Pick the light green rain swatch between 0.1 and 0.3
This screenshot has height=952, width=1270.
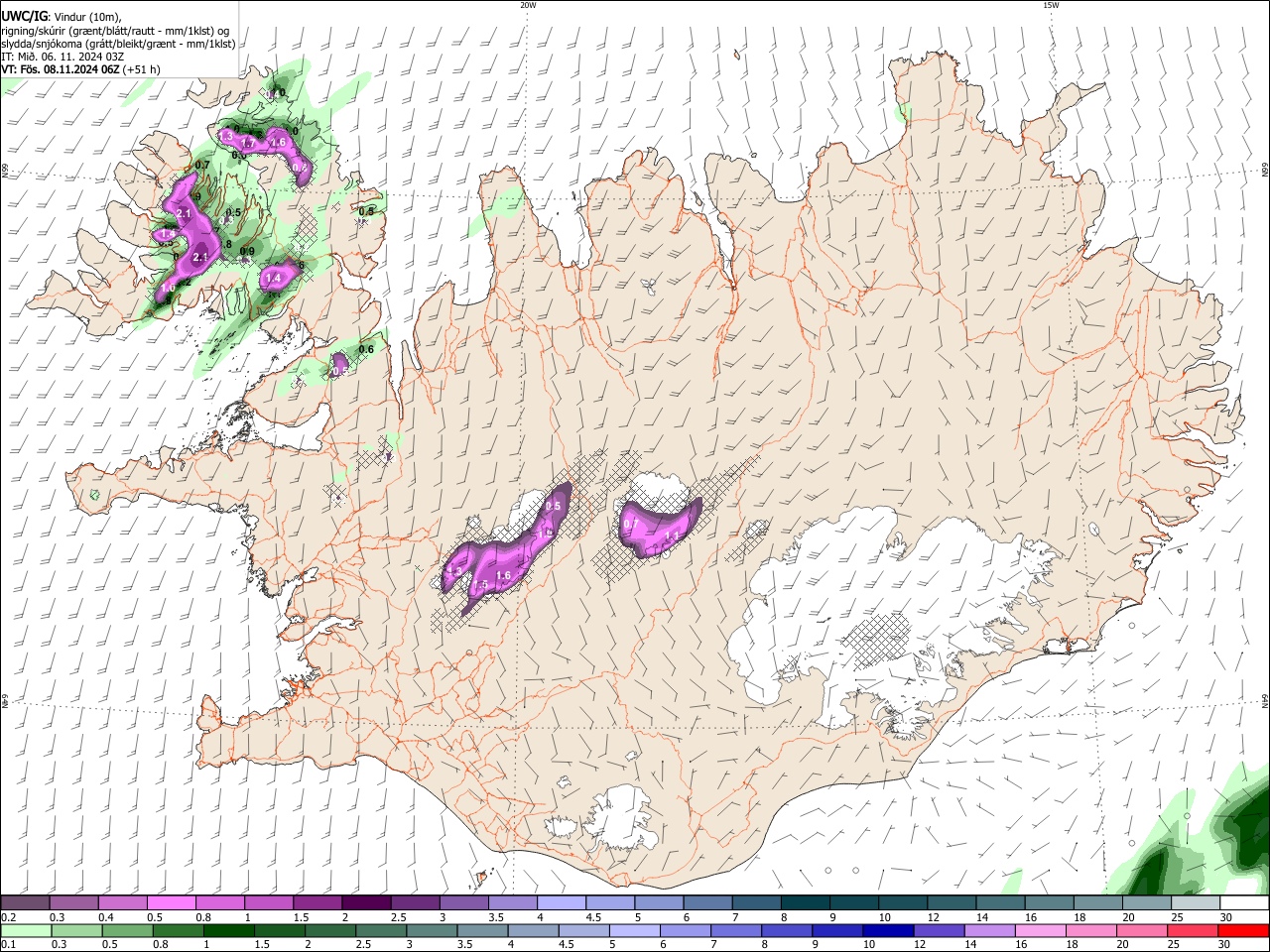pos(25,930)
